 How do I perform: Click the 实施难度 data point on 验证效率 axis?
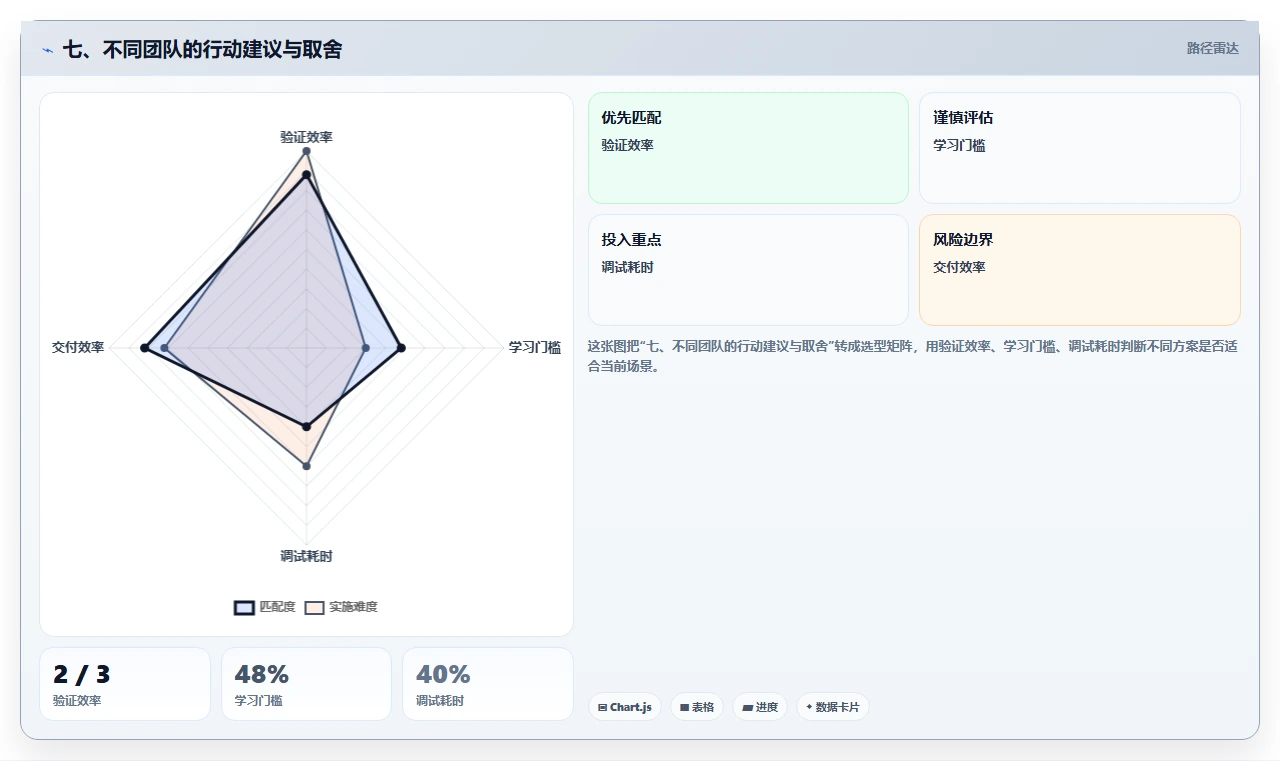(x=307, y=151)
